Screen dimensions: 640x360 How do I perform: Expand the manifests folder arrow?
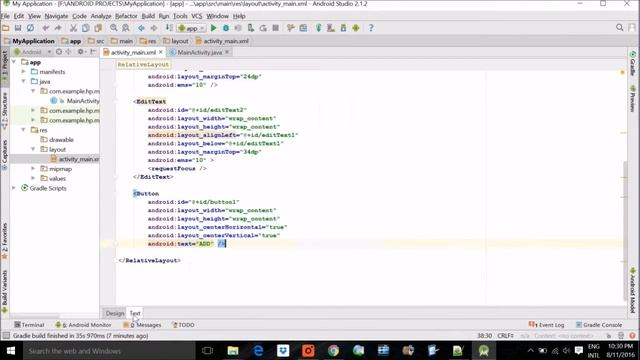tap(24, 72)
